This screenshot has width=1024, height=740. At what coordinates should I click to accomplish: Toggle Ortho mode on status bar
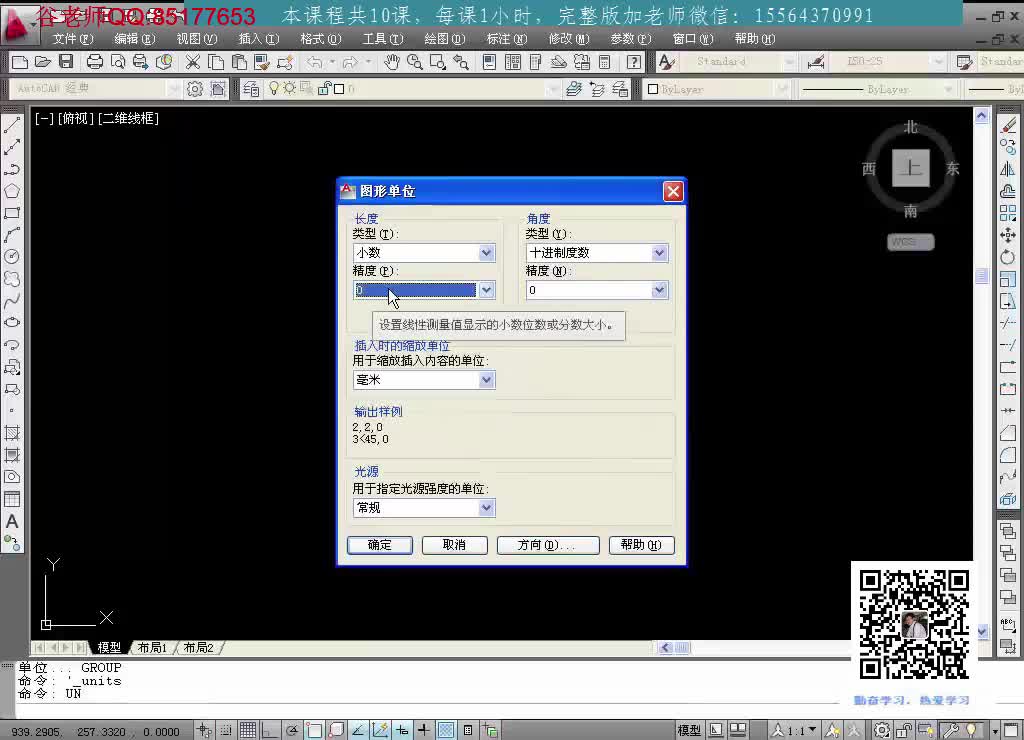270,730
